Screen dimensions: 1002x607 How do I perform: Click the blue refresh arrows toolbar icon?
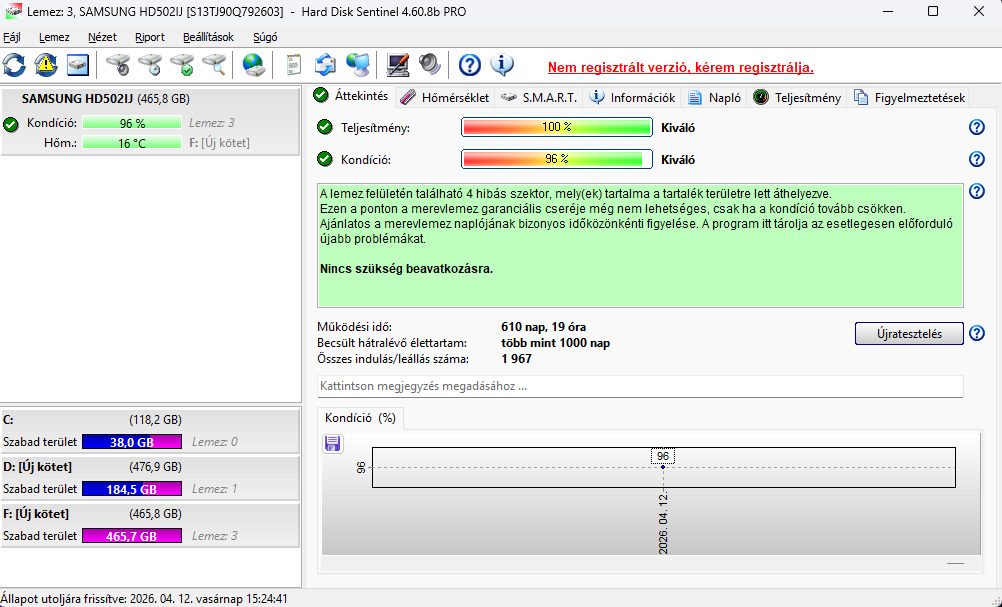click(14, 65)
